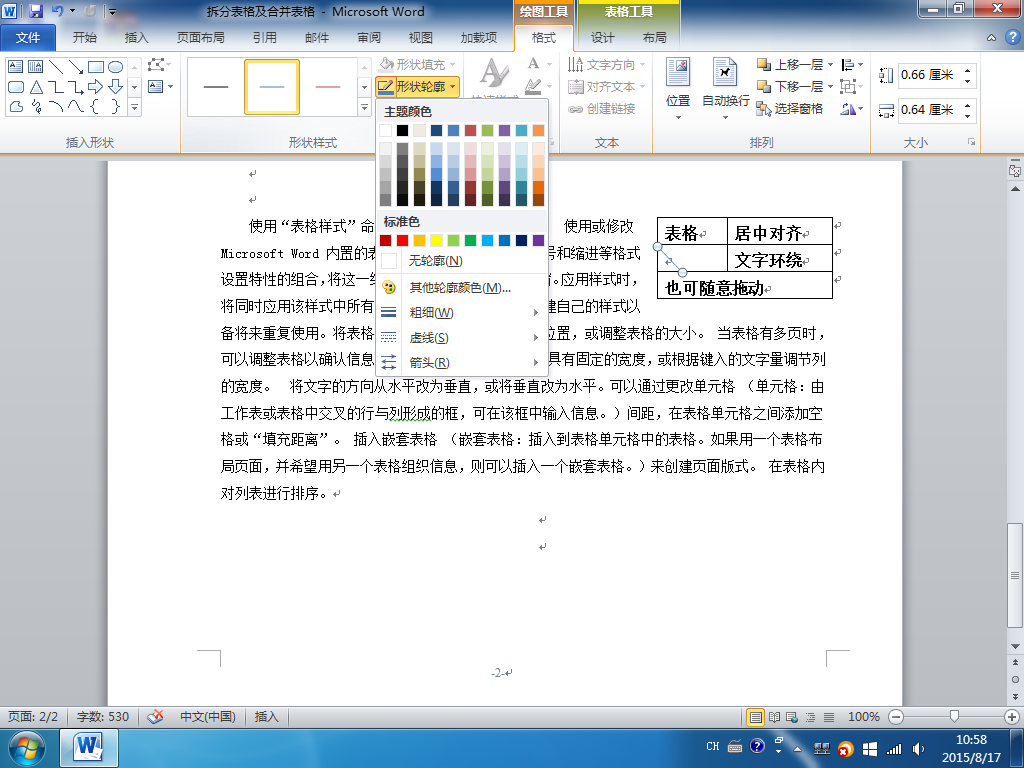Choose the oval shape
Viewport: 1024px width, 768px height.
(x=116, y=67)
